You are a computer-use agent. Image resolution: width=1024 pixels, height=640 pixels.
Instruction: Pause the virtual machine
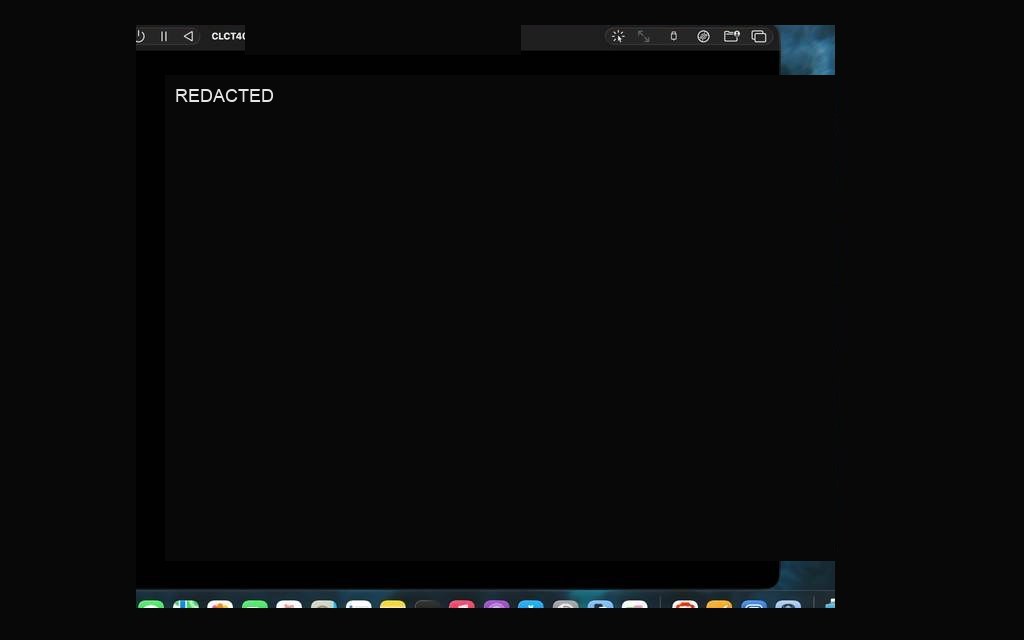click(164, 37)
